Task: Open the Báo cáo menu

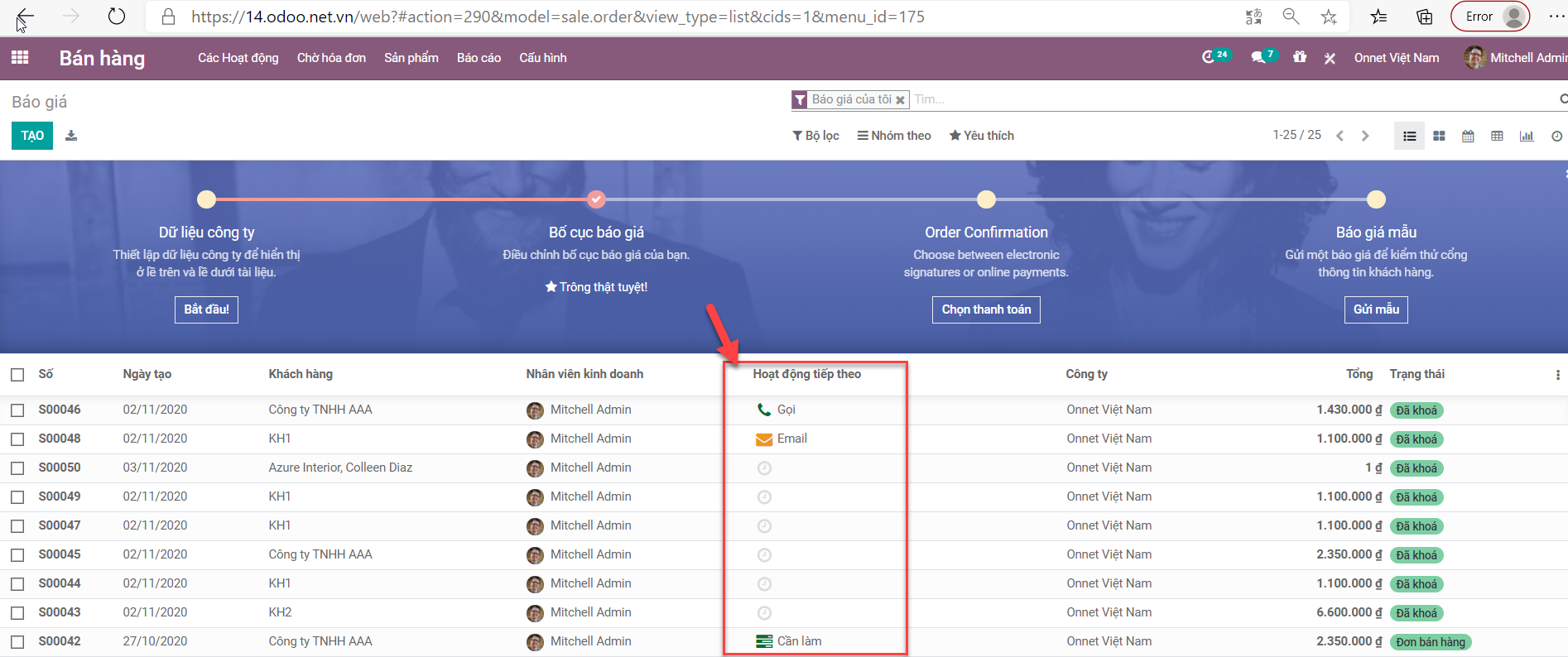Action: tap(479, 58)
